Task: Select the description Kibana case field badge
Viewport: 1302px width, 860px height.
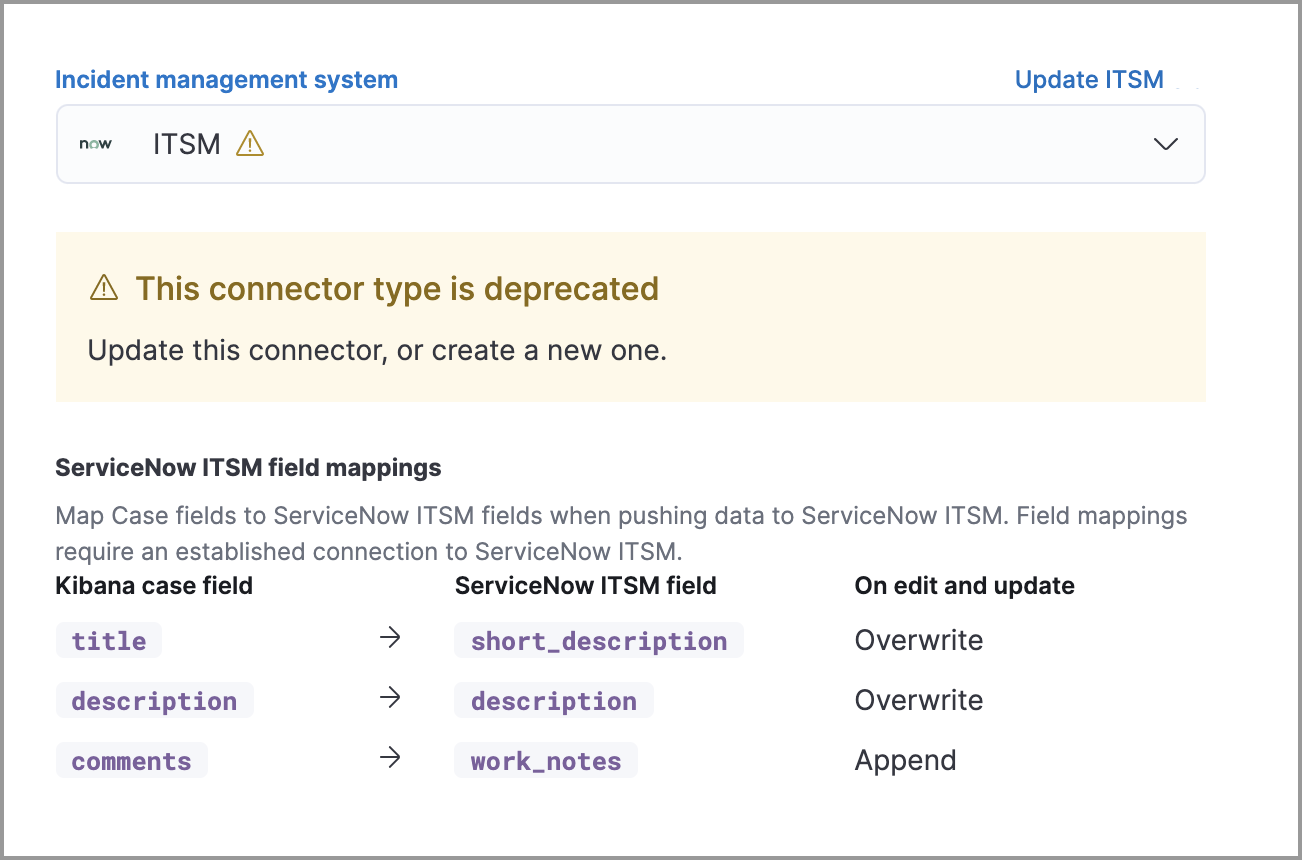Action: [154, 700]
